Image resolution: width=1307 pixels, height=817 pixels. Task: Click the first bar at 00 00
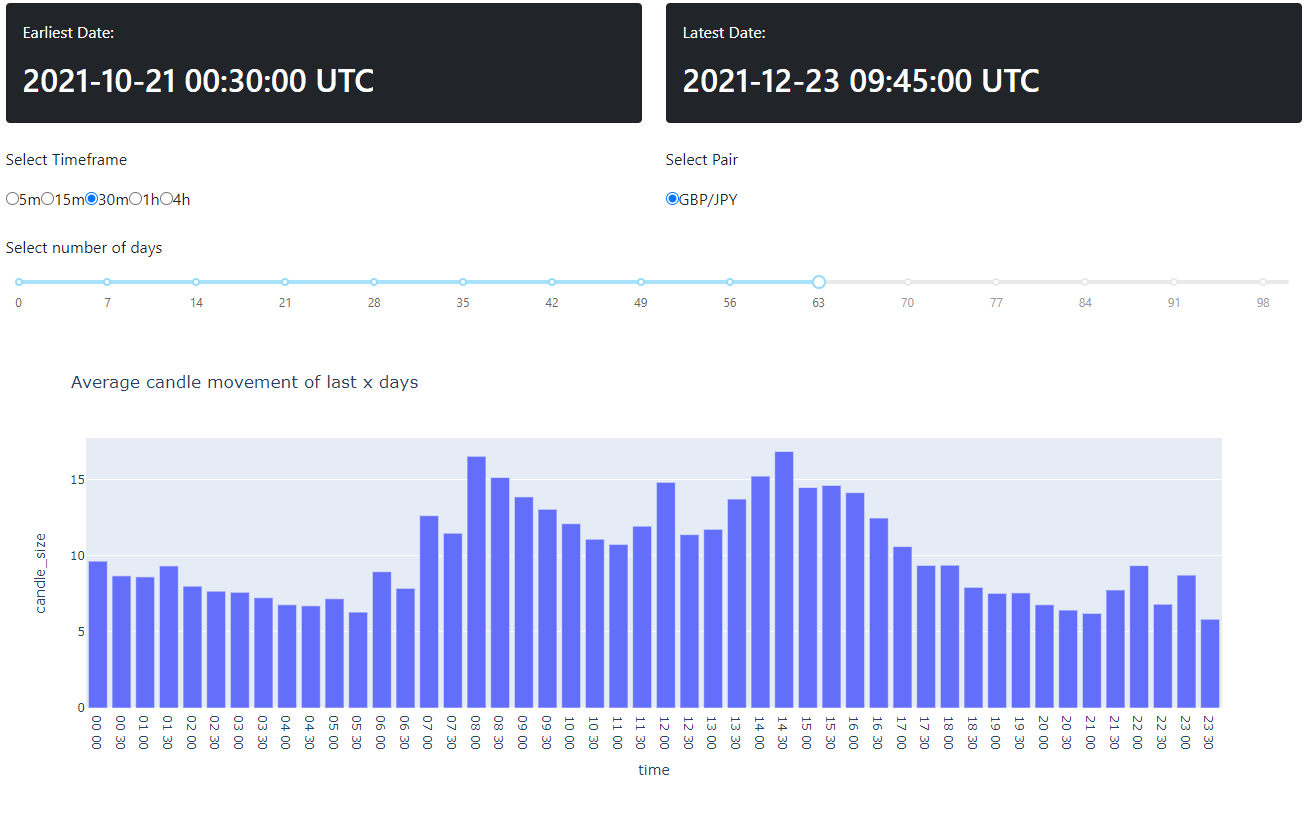98,634
